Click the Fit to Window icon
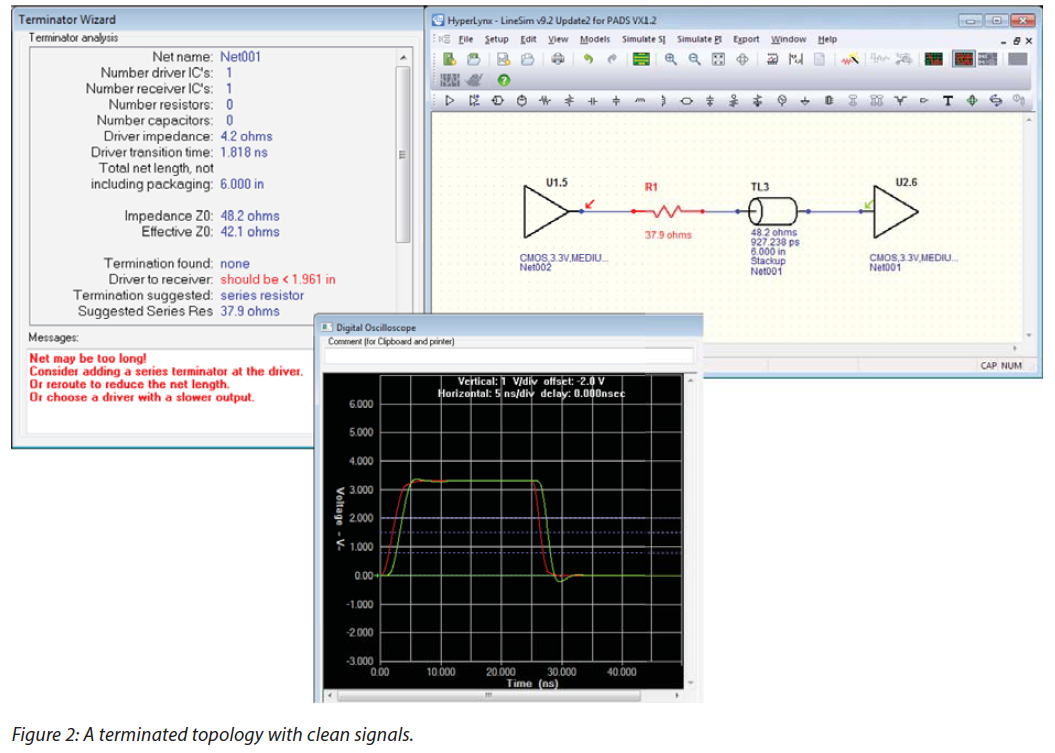 tap(718, 60)
